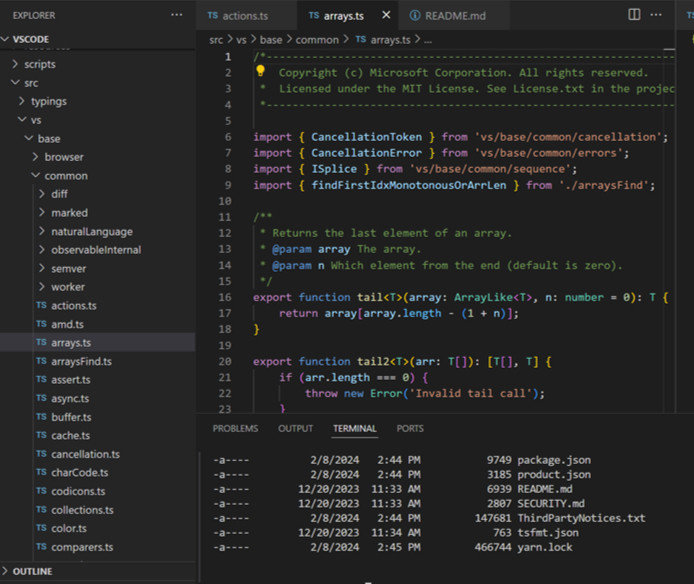Open collections.ts from the file tree
The image size is (694, 584).
(x=82, y=510)
